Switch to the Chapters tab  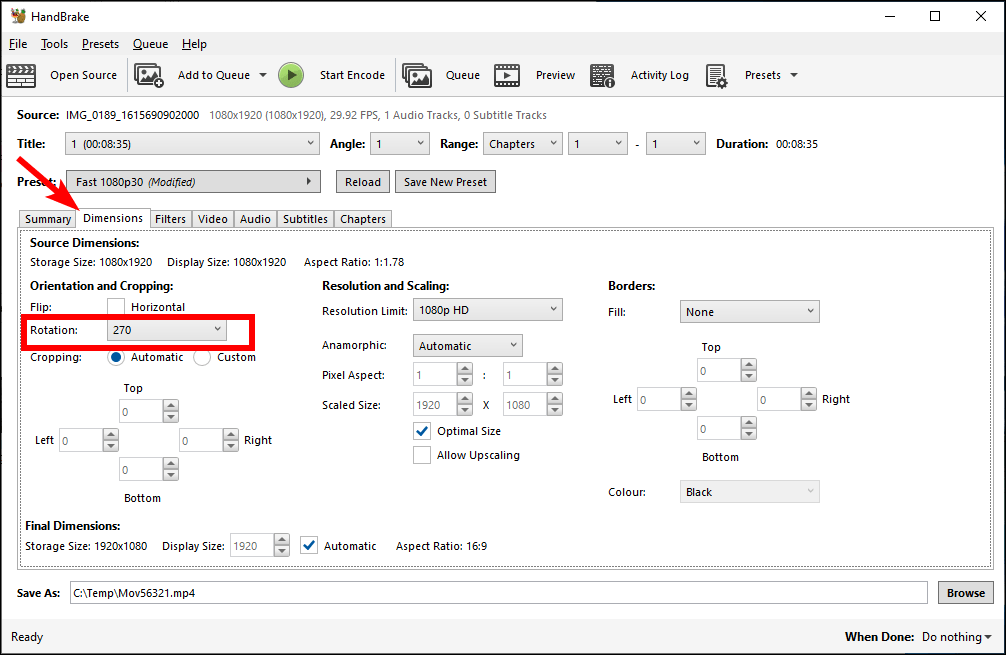(363, 219)
